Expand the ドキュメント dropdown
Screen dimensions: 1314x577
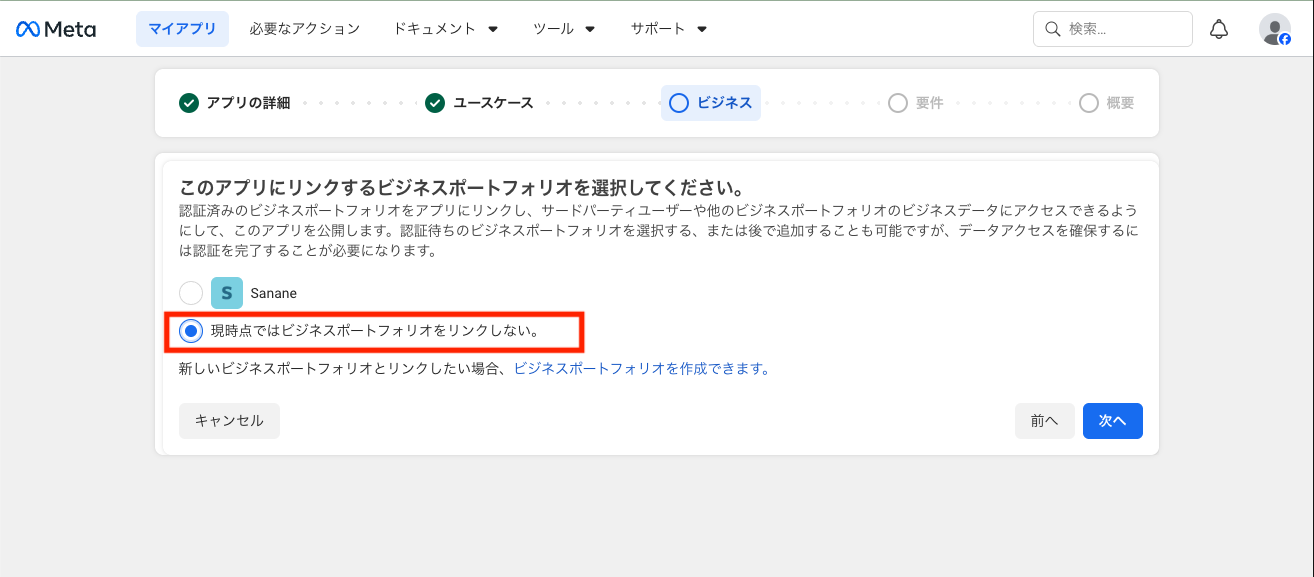(445, 29)
